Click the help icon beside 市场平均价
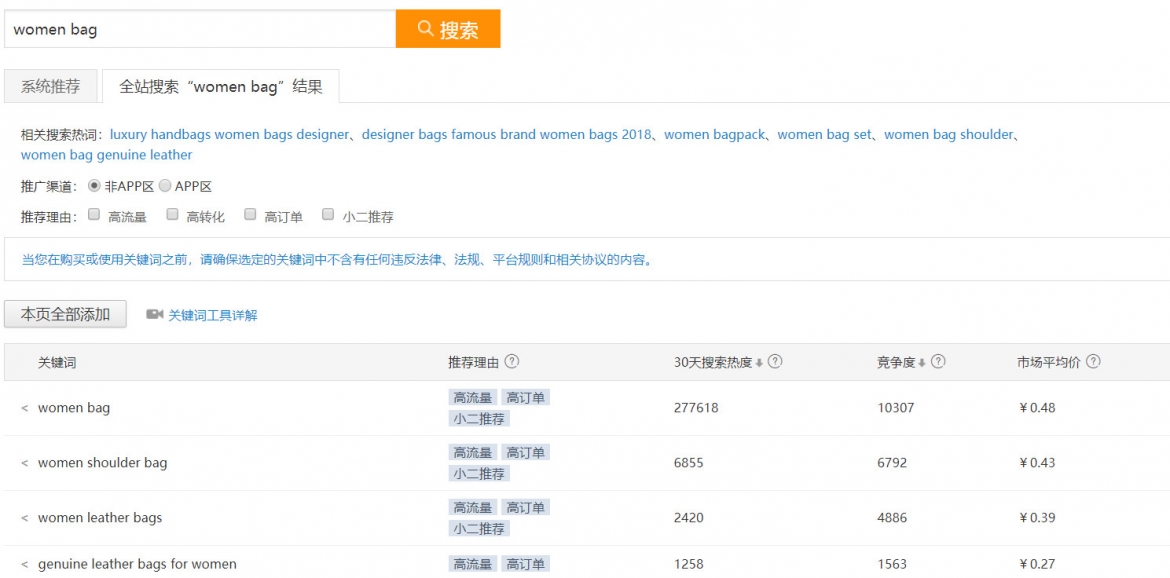This screenshot has width=1170, height=578. pyautogui.click(x=1093, y=362)
